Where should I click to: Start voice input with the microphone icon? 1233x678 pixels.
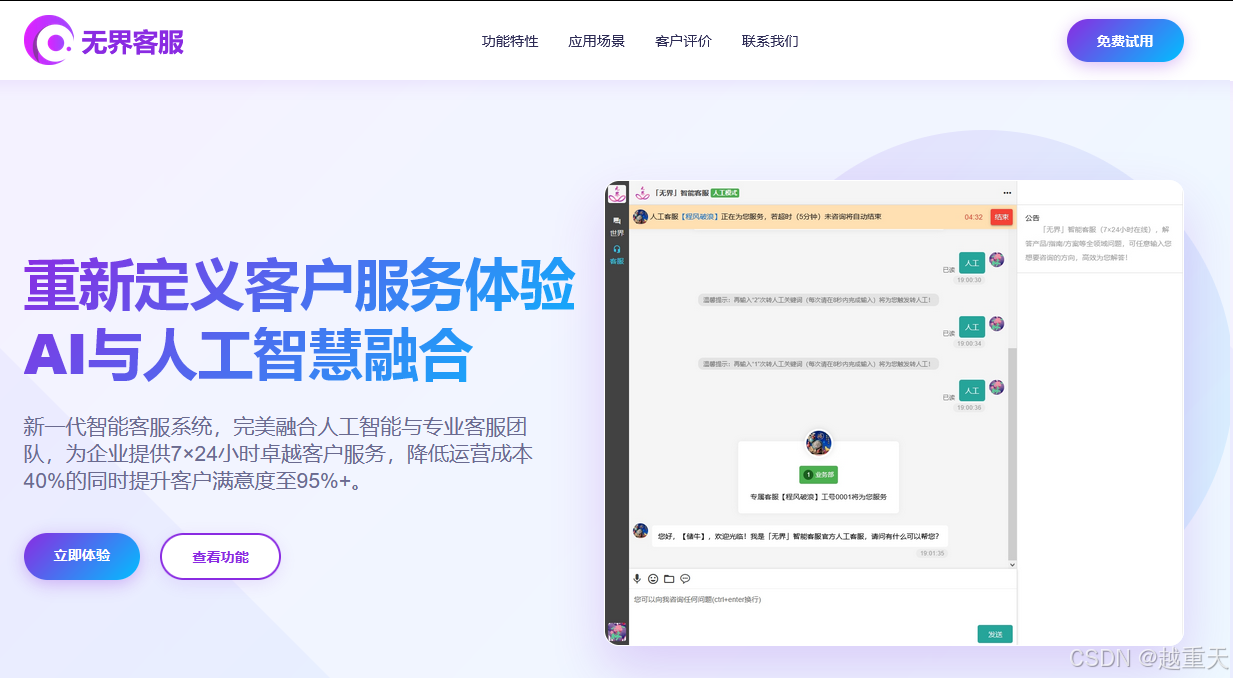tap(637, 579)
